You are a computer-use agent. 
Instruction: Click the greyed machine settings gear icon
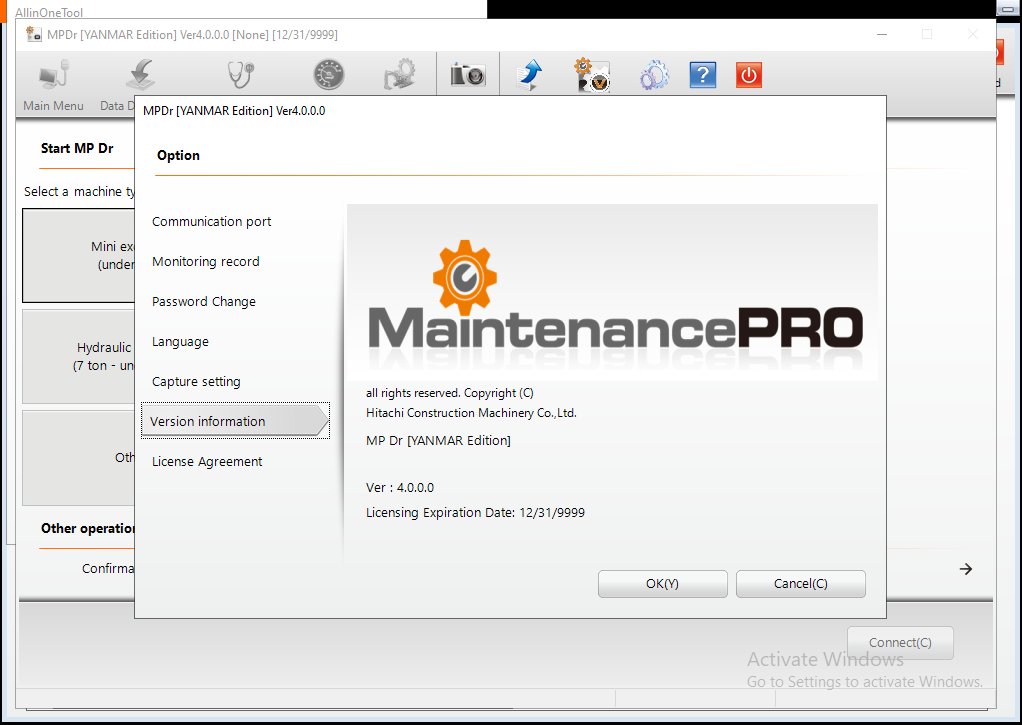(x=400, y=75)
